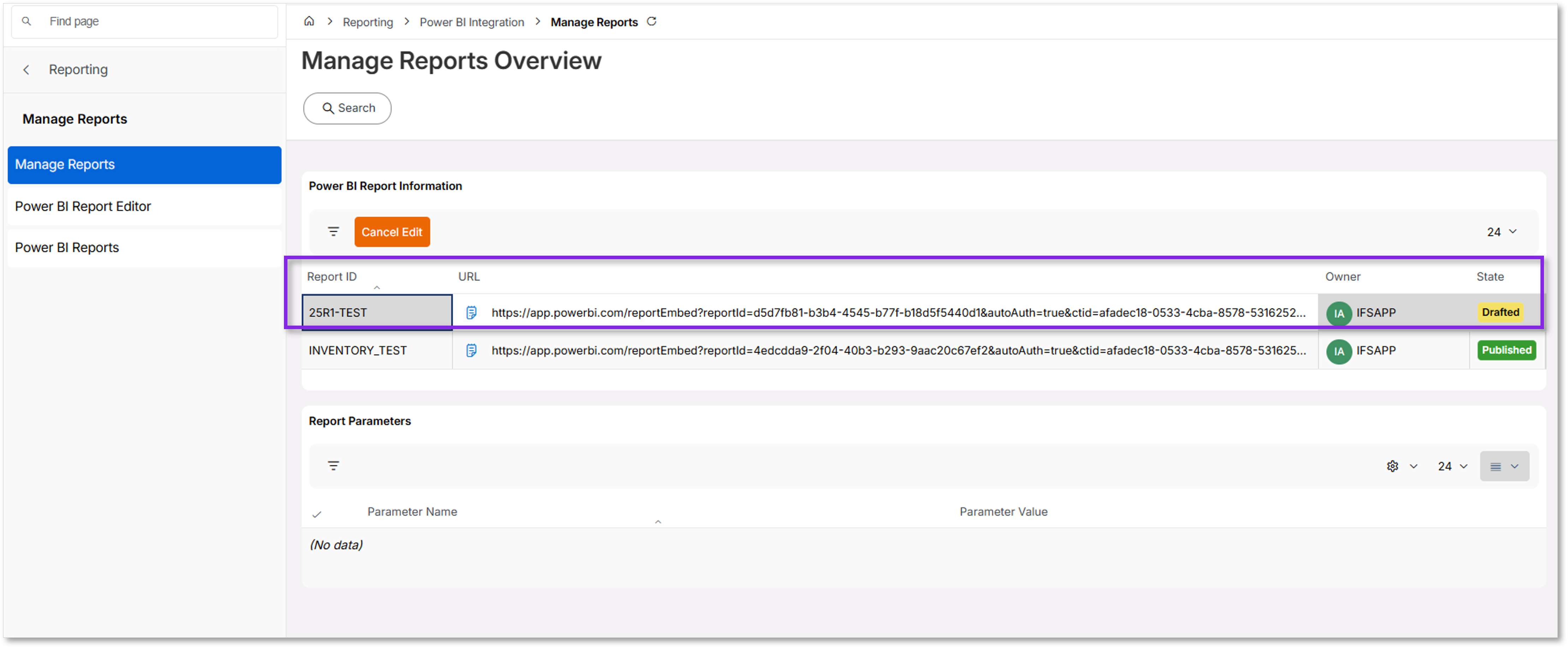
Task: Click the magnifier in the Find page box
Action: (26, 21)
